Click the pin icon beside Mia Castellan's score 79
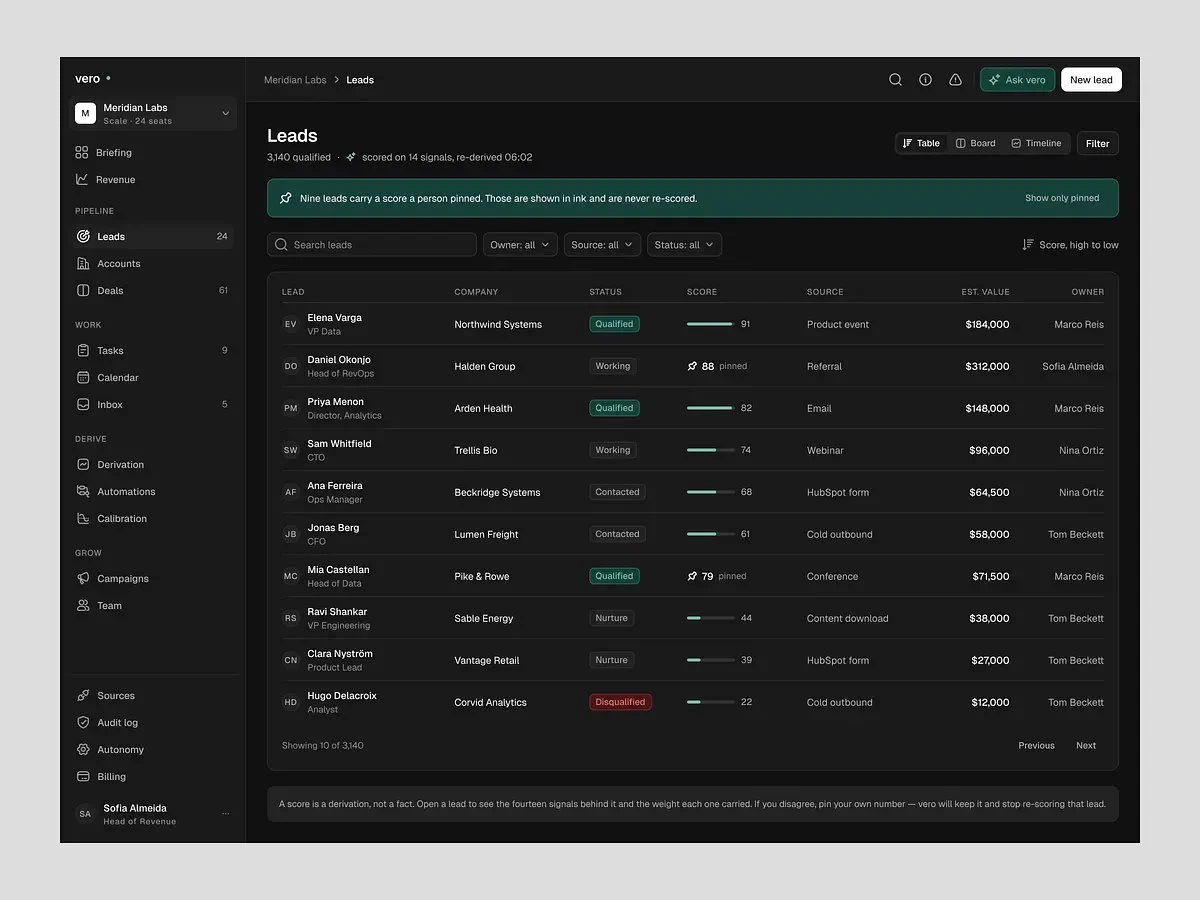Screen dimensions: 1200x900 tap(692, 576)
